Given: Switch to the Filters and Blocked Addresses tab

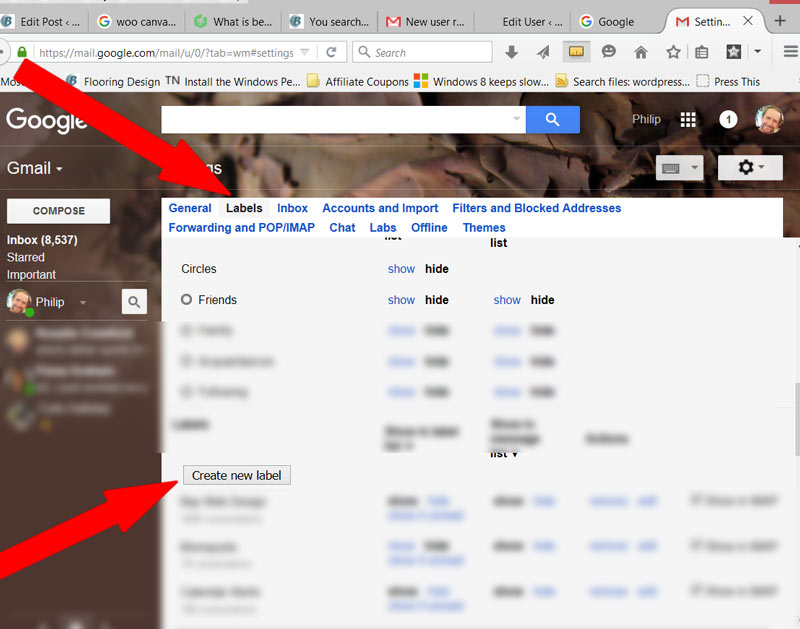Looking at the screenshot, I should [536, 208].
